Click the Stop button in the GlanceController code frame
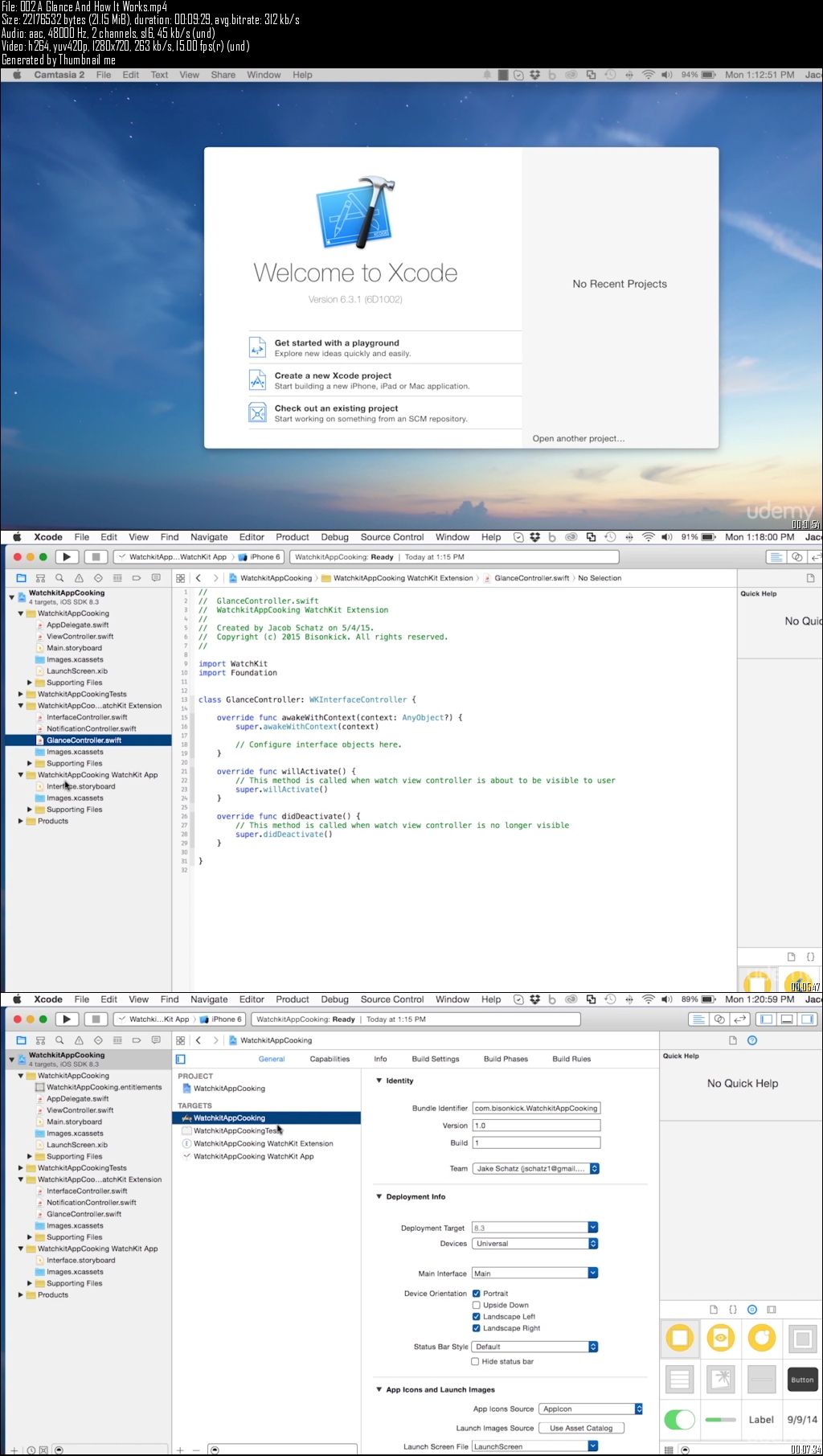823x1456 pixels. [96, 556]
